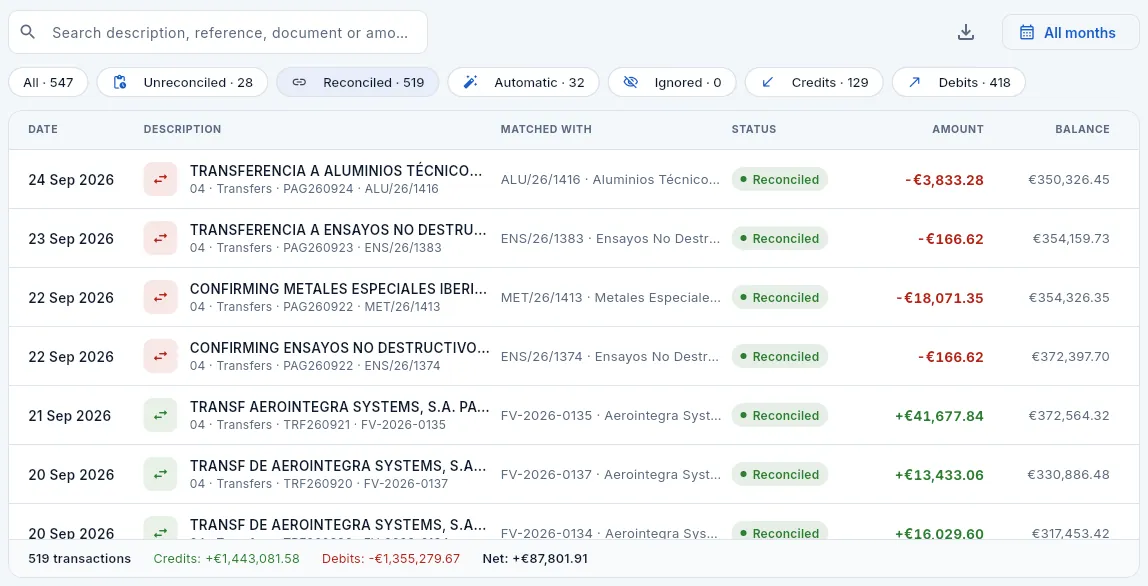Click transfer icon of 23 Sep Ensayos row
The image size is (1148, 586).
click(160, 238)
